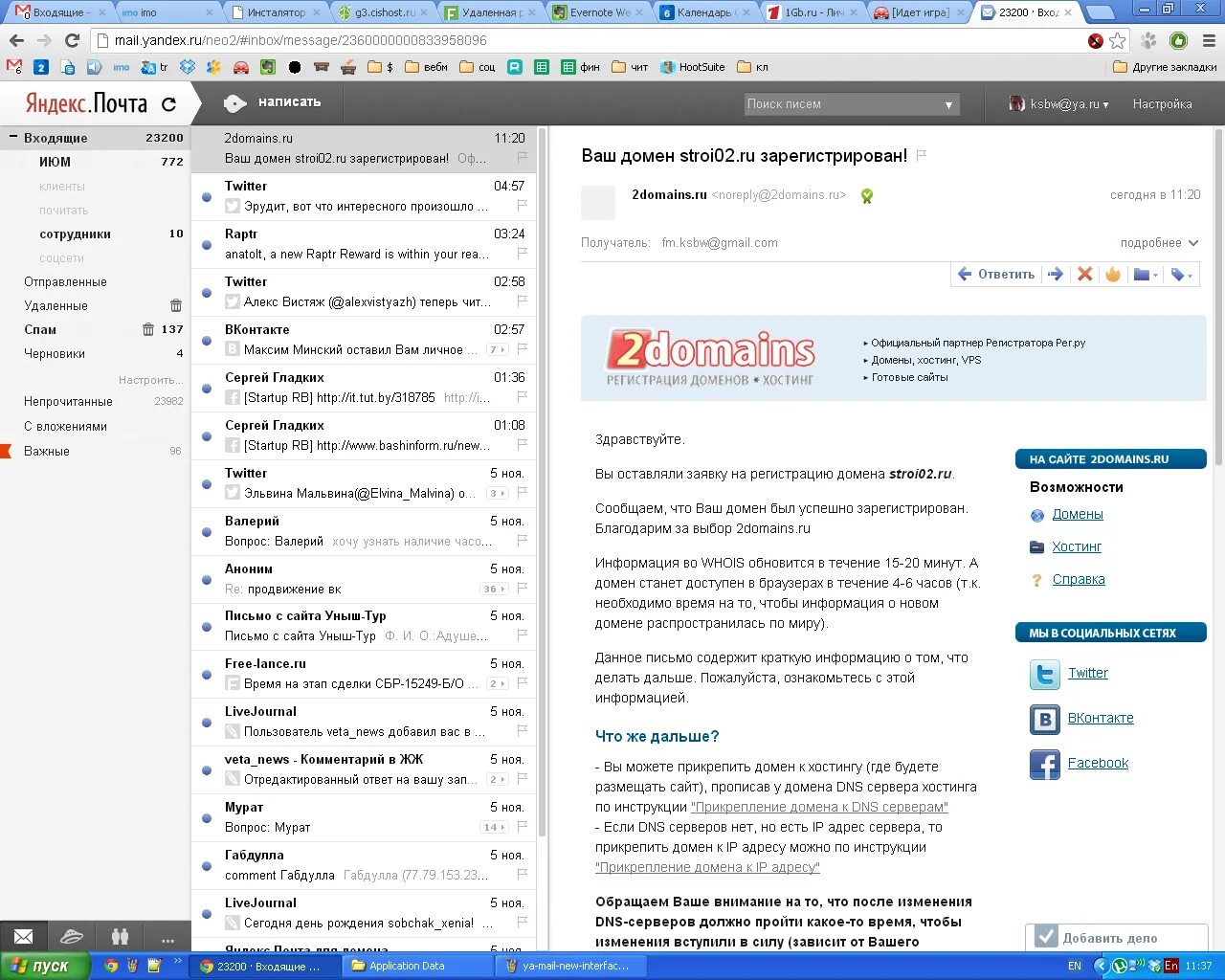The image size is (1225, 980).
Task: Expand the Аноним thread counter 36
Action: click(494, 590)
